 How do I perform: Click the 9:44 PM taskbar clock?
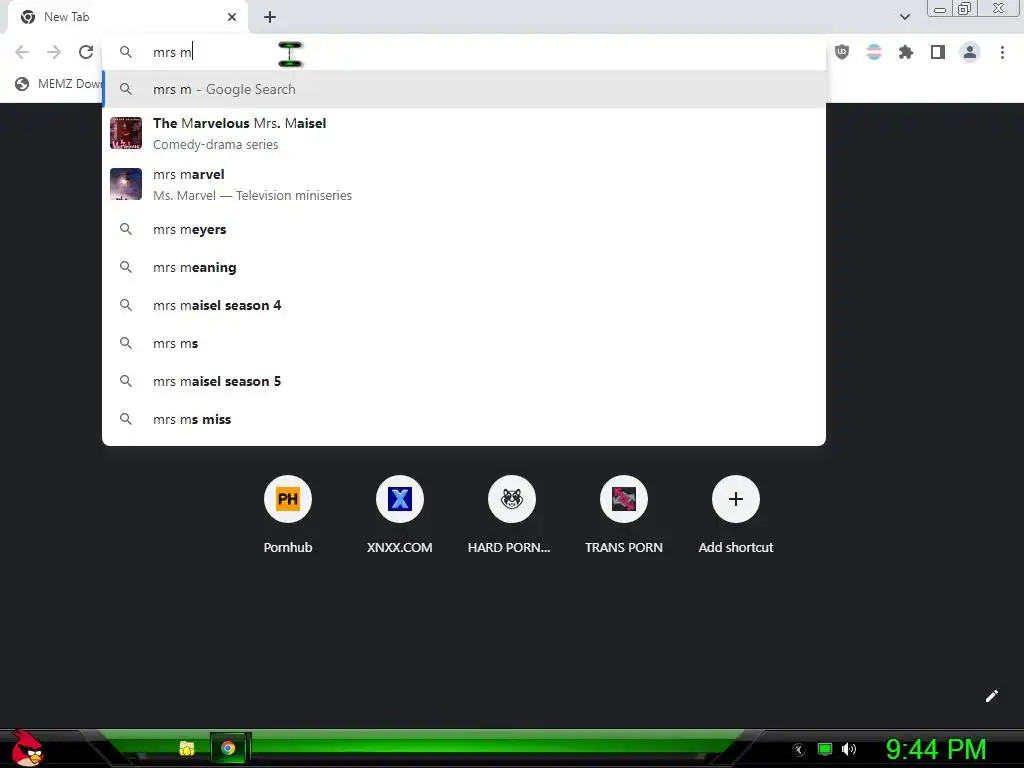tap(936, 749)
